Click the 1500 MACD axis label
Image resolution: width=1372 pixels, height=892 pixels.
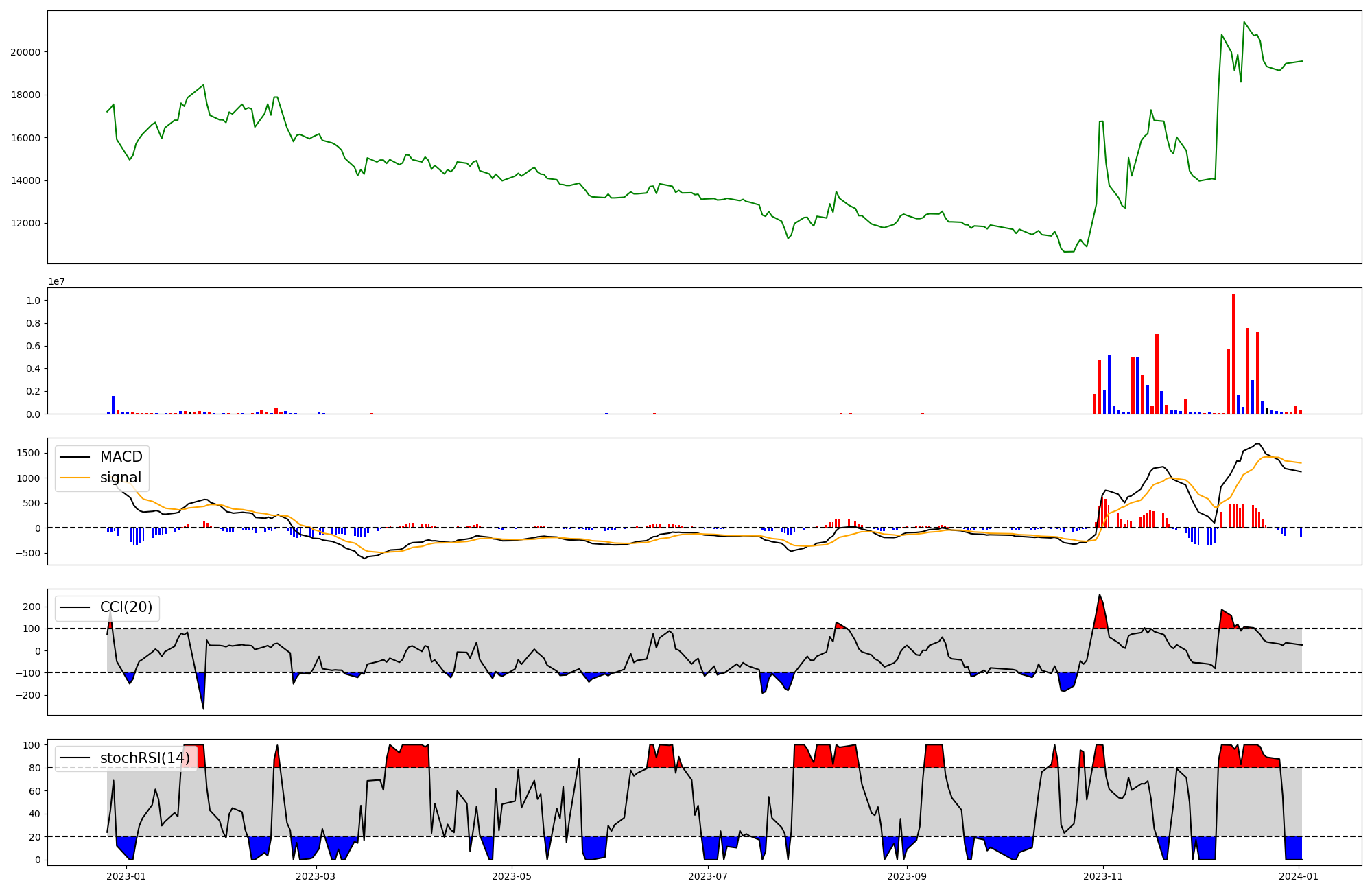tap(28, 453)
